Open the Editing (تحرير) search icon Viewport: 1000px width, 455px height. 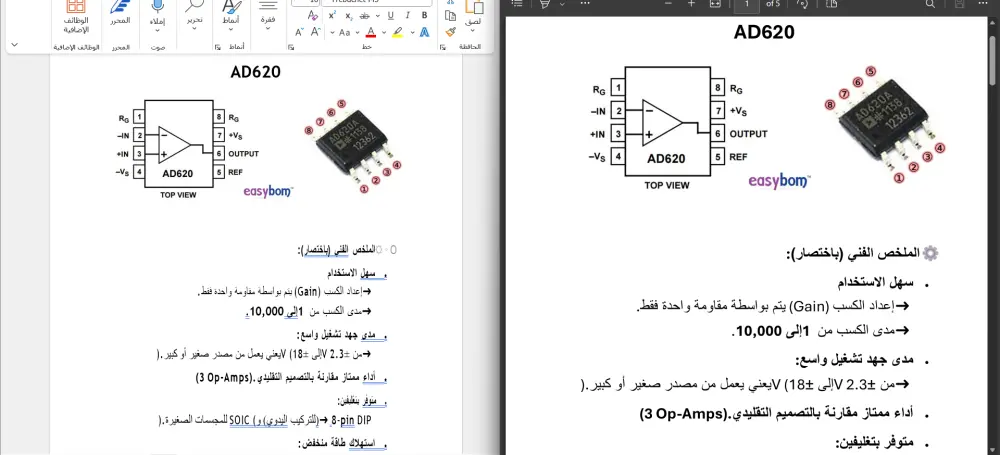coord(194,5)
